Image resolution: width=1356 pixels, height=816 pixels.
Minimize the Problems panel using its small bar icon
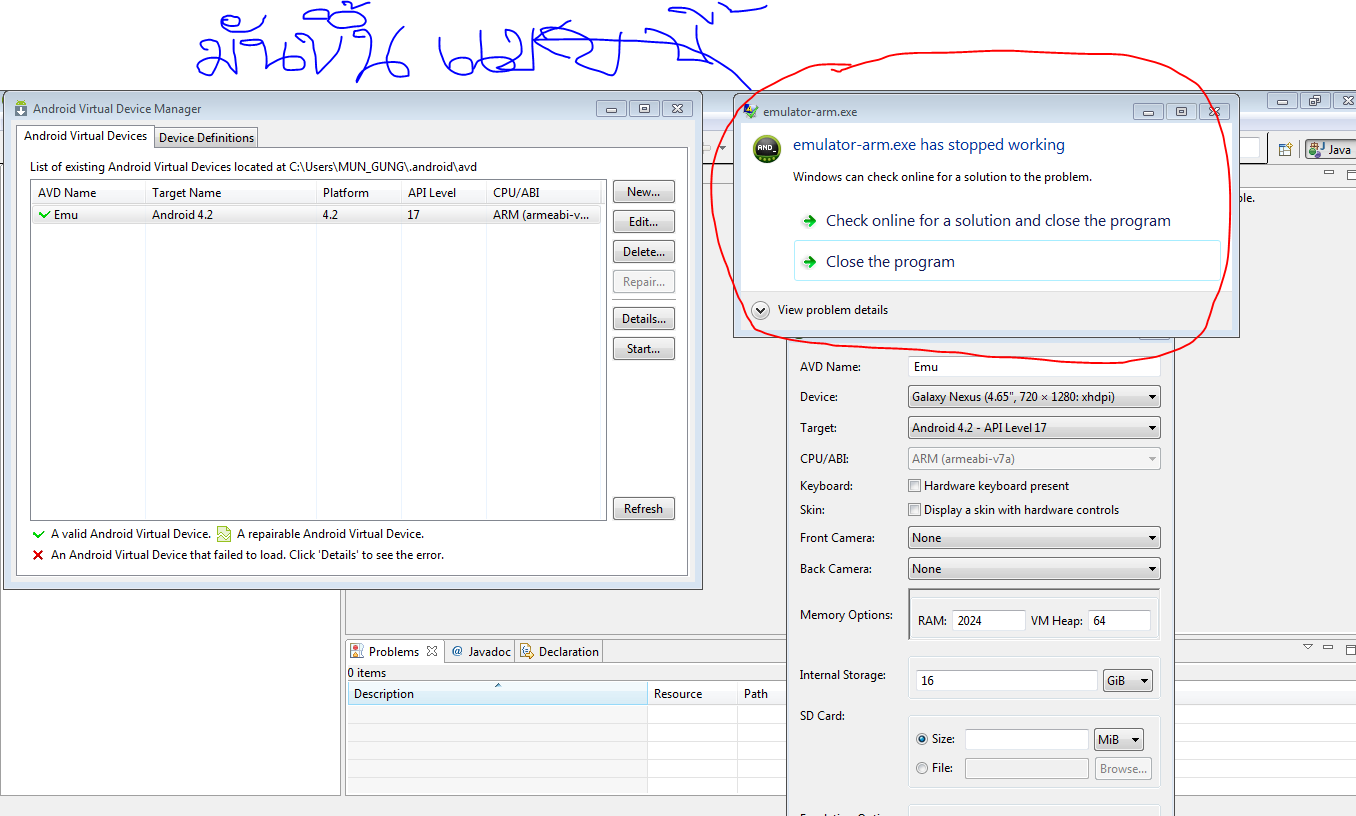tap(1329, 648)
